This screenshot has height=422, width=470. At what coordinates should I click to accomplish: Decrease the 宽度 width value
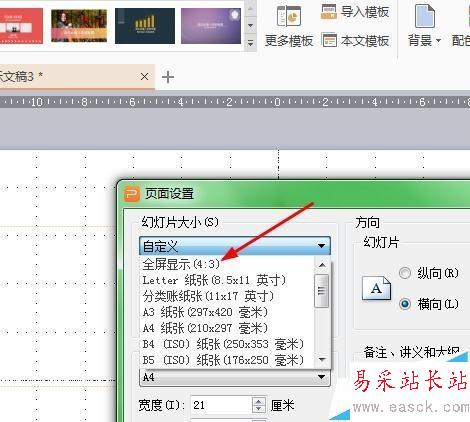pos(259,409)
